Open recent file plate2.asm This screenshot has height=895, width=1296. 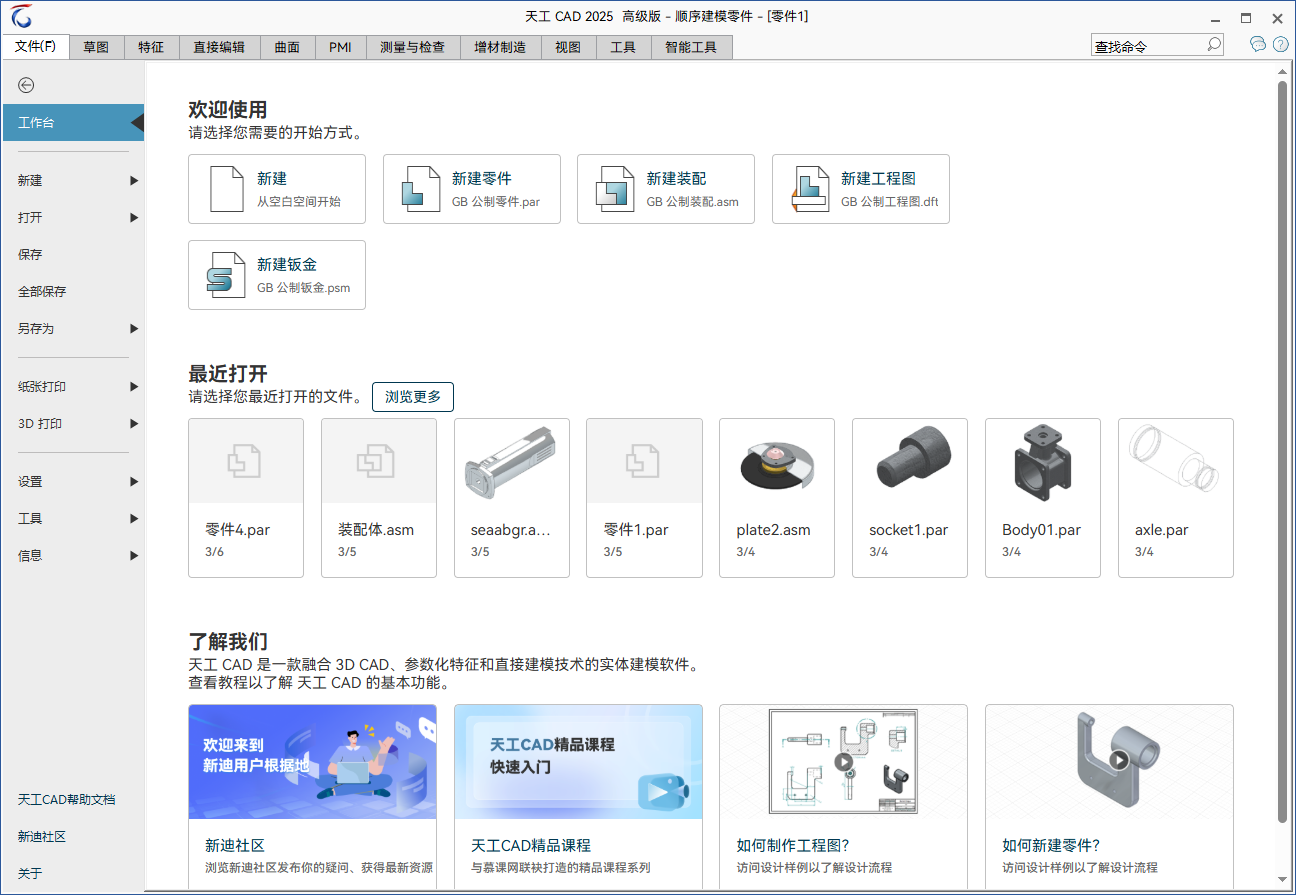(x=777, y=498)
